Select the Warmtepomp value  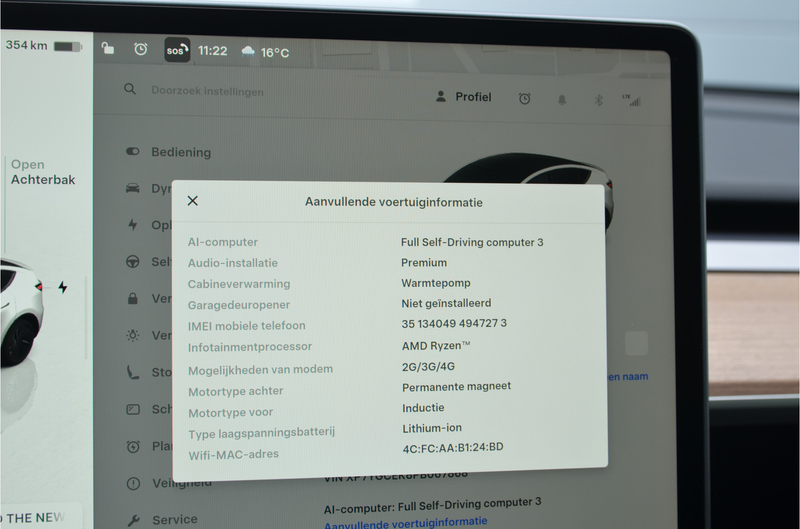click(436, 283)
